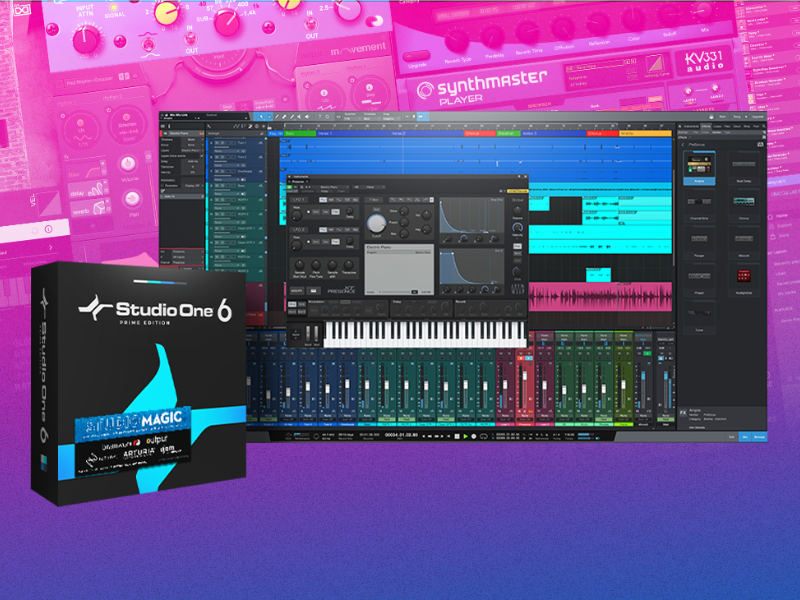Click the Record button in the transport
This screenshot has width=800, height=600.
pyautogui.click(x=473, y=436)
